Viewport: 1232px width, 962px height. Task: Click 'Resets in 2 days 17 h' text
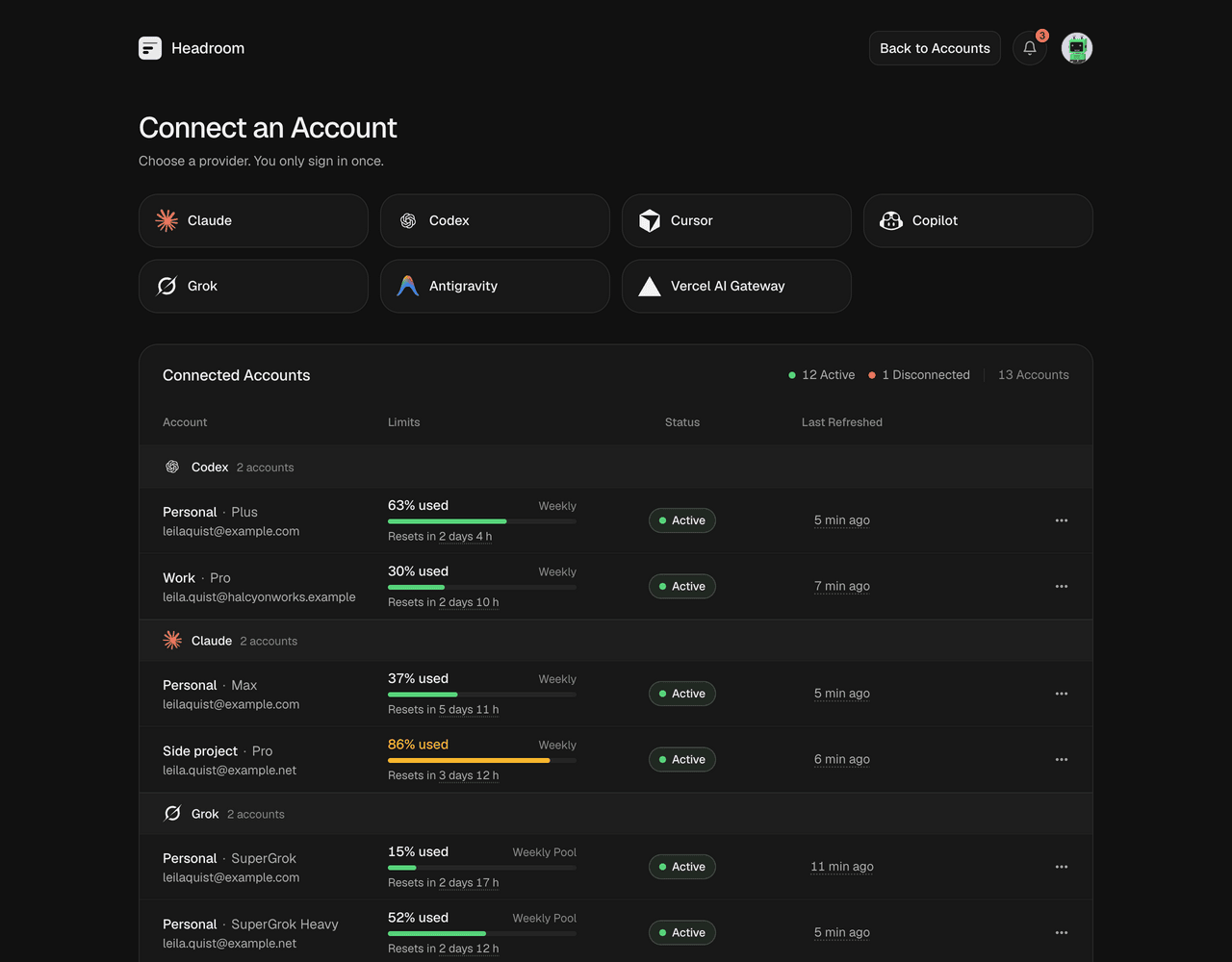pyautogui.click(x=444, y=883)
